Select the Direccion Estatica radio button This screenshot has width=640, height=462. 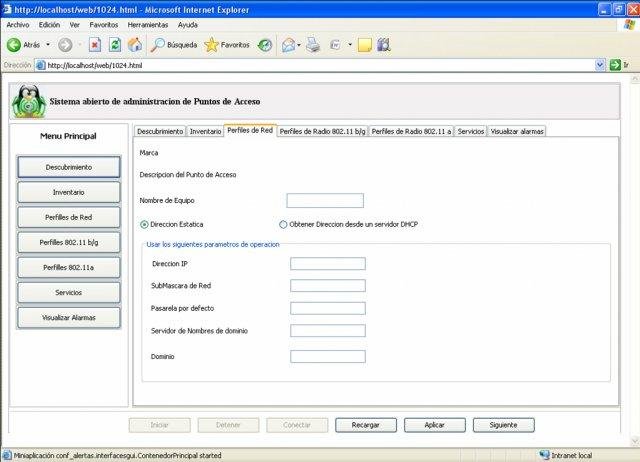(x=144, y=224)
